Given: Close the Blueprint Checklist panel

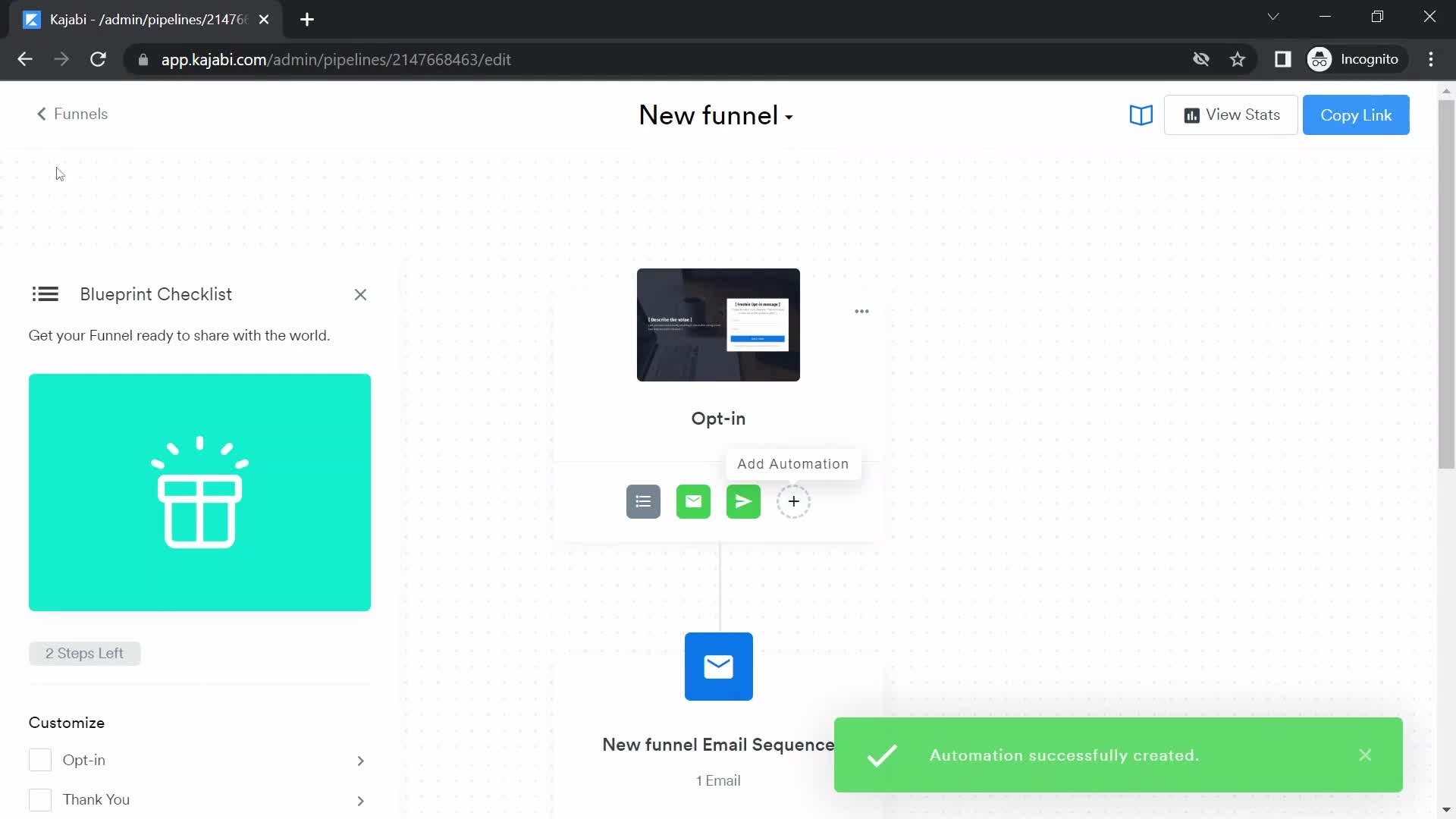Looking at the screenshot, I should tap(360, 294).
